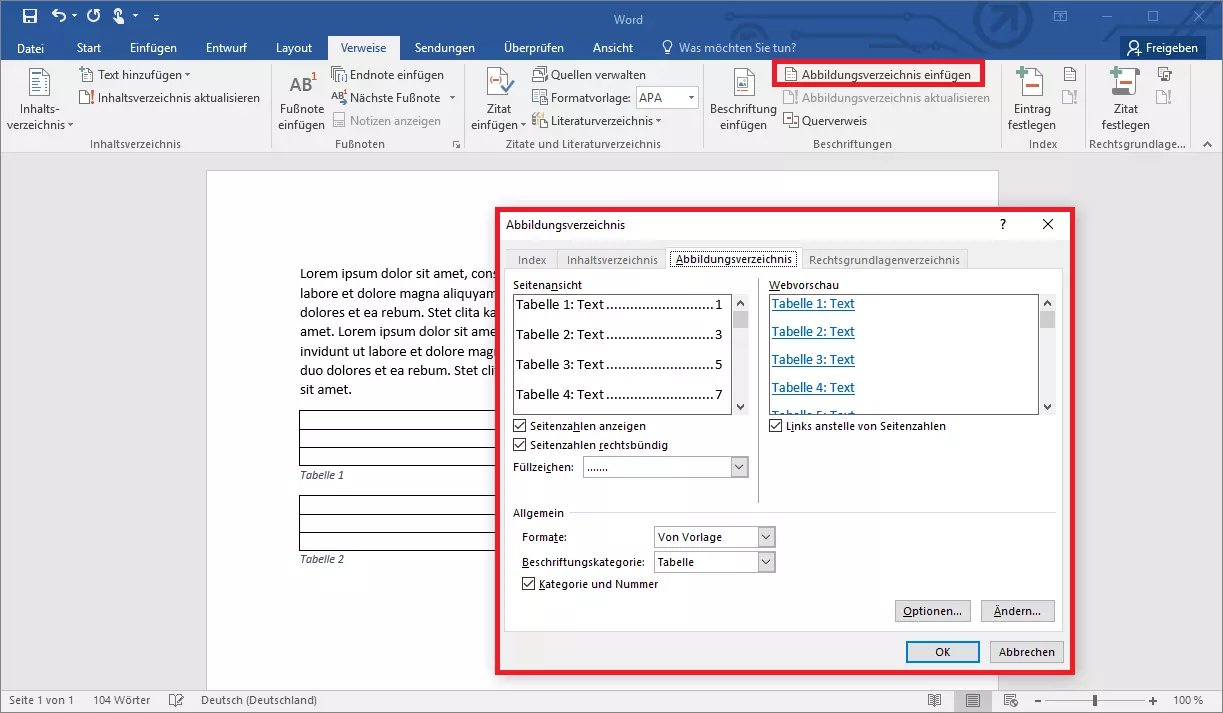Switch to the Inhaltsverzeichnis tab in the dialog
This screenshot has width=1223, height=713.
tap(612, 260)
